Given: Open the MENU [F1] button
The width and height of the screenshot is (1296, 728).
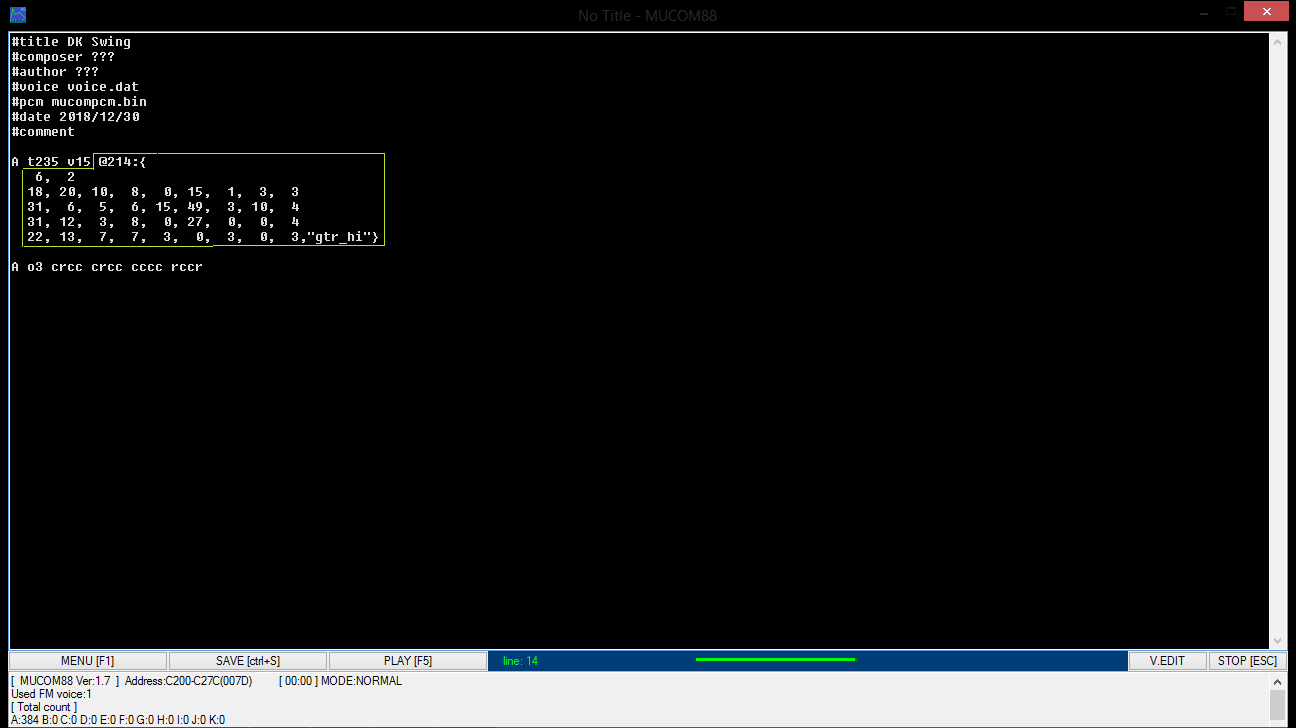Looking at the screenshot, I should point(88,661).
